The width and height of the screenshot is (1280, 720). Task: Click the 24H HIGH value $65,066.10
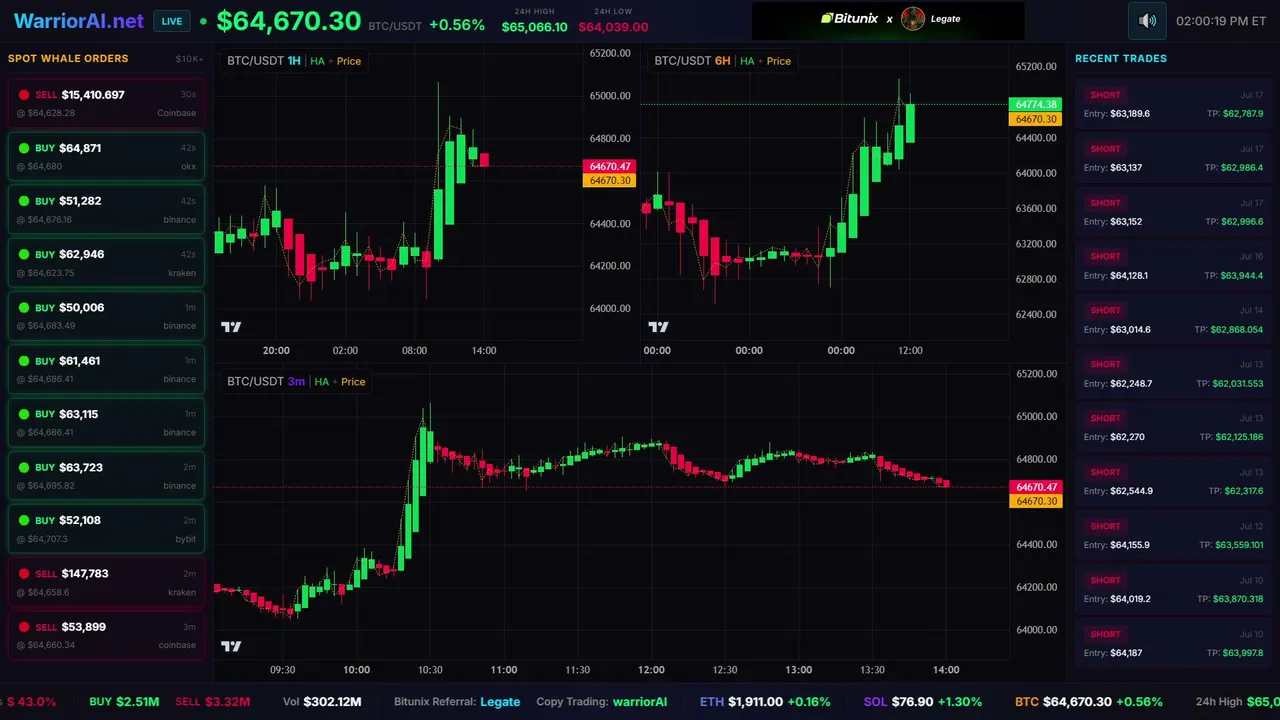(x=534, y=27)
